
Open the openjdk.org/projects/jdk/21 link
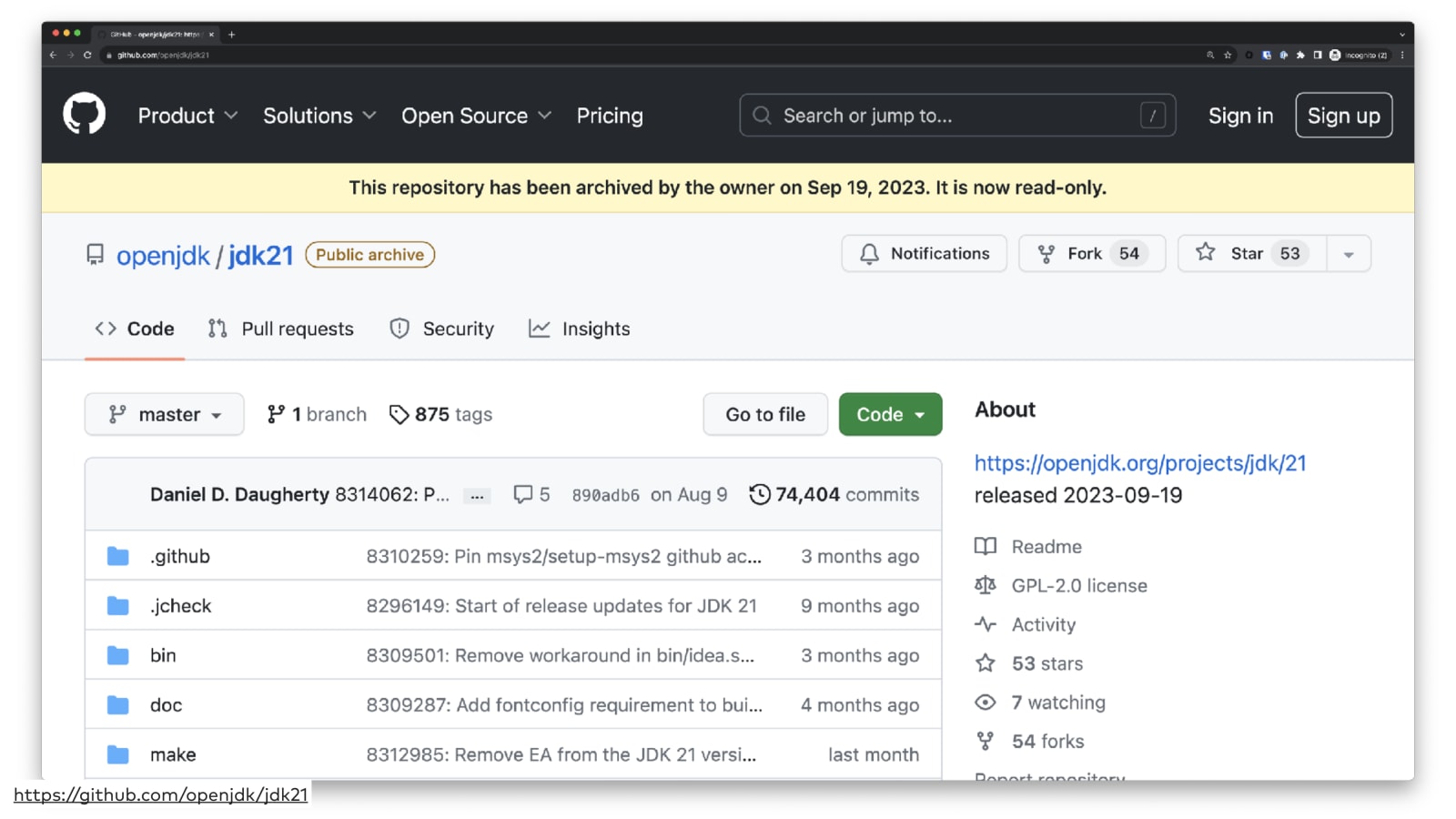click(x=1140, y=463)
